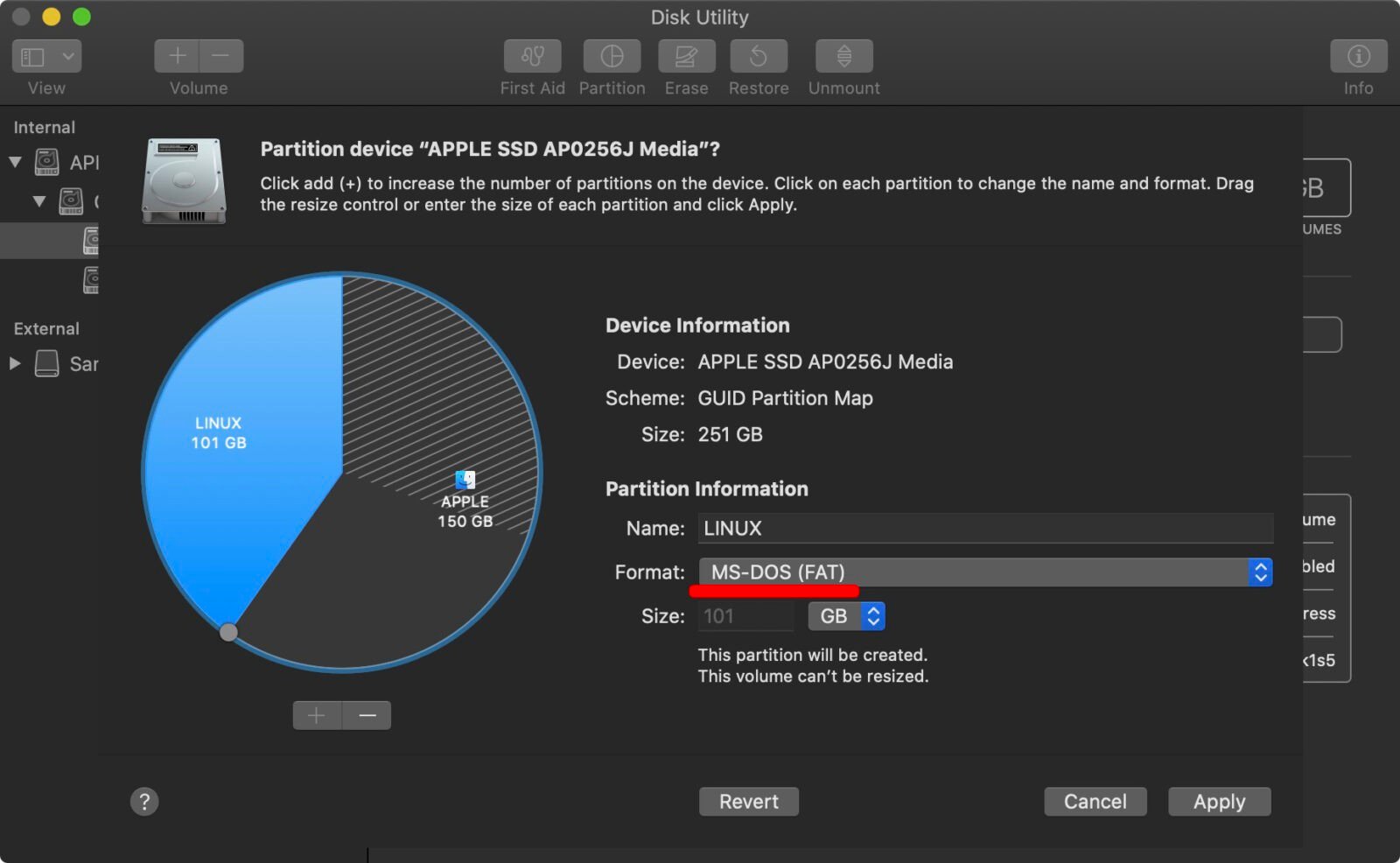Click the "APPLE SSD AP0256J Media" device value

(825, 361)
